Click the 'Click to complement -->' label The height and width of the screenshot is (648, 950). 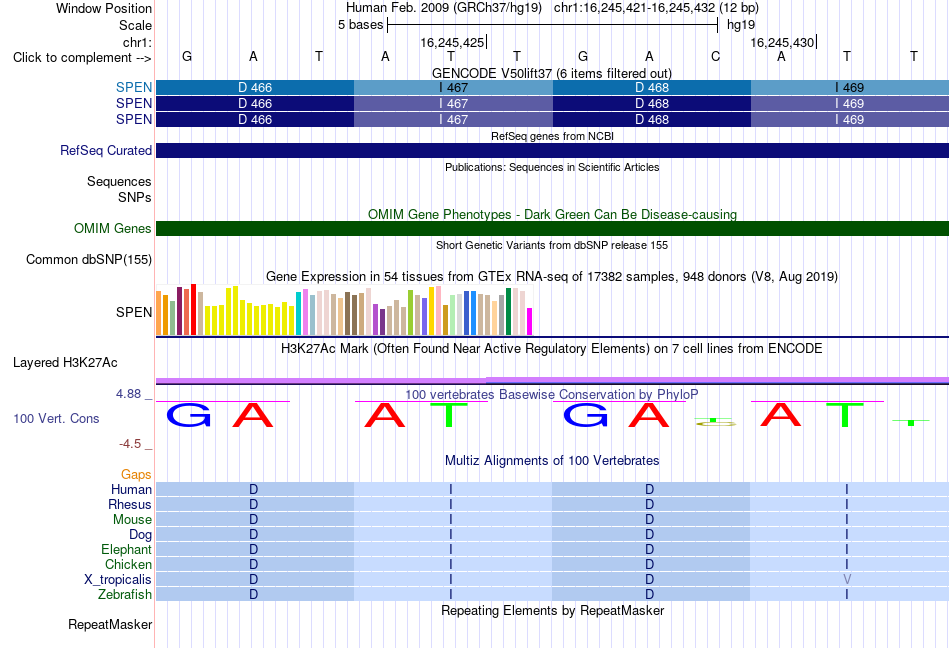click(x=82, y=58)
